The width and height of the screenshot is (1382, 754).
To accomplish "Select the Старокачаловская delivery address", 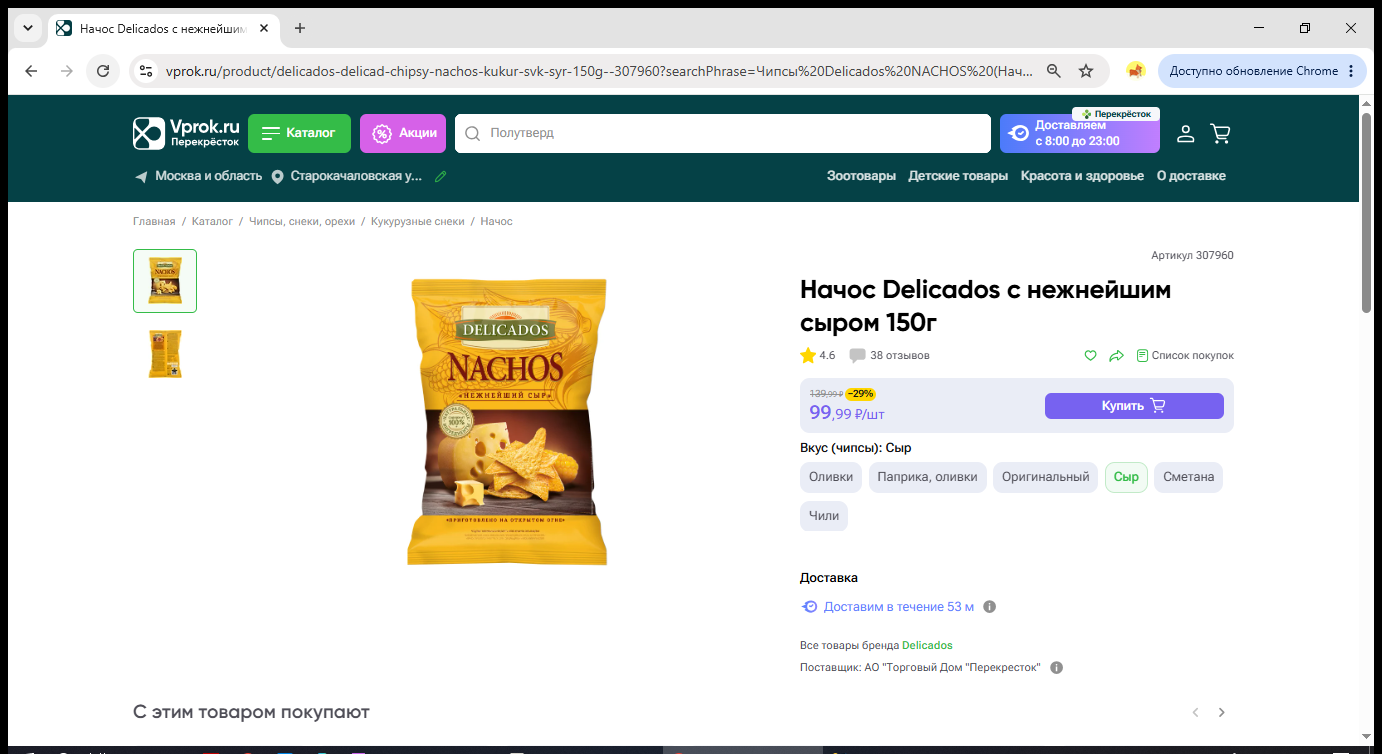I will point(347,176).
